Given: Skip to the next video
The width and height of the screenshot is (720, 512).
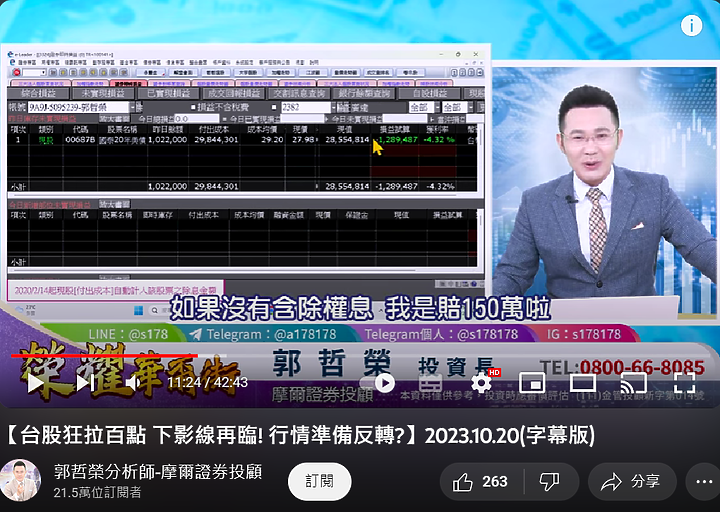Looking at the screenshot, I should pyautogui.click(x=86, y=383).
